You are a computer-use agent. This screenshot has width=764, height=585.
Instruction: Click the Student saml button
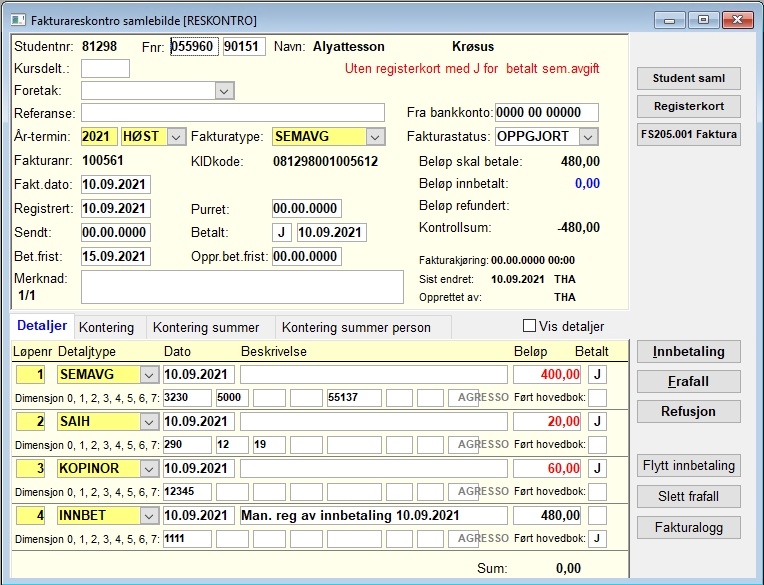(688, 78)
